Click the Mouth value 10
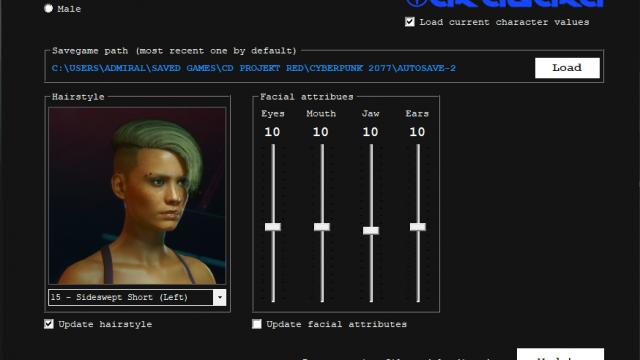Viewport: 640px width, 360px height. pos(320,132)
